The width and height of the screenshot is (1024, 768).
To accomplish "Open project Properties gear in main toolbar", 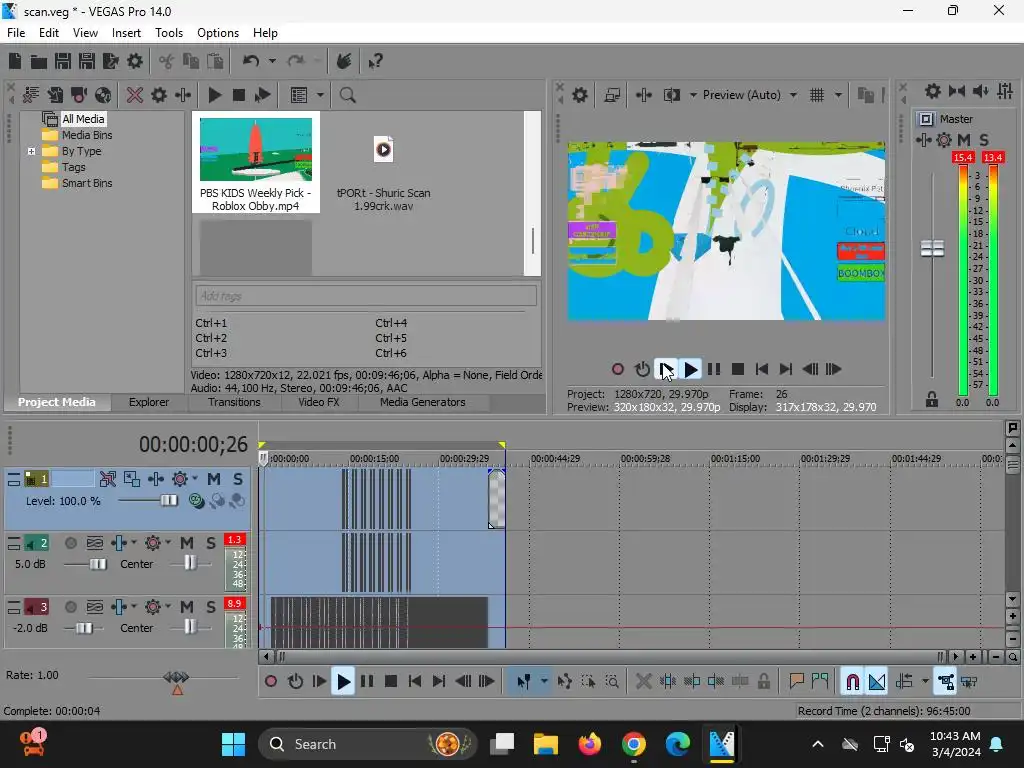I will [x=135, y=61].
